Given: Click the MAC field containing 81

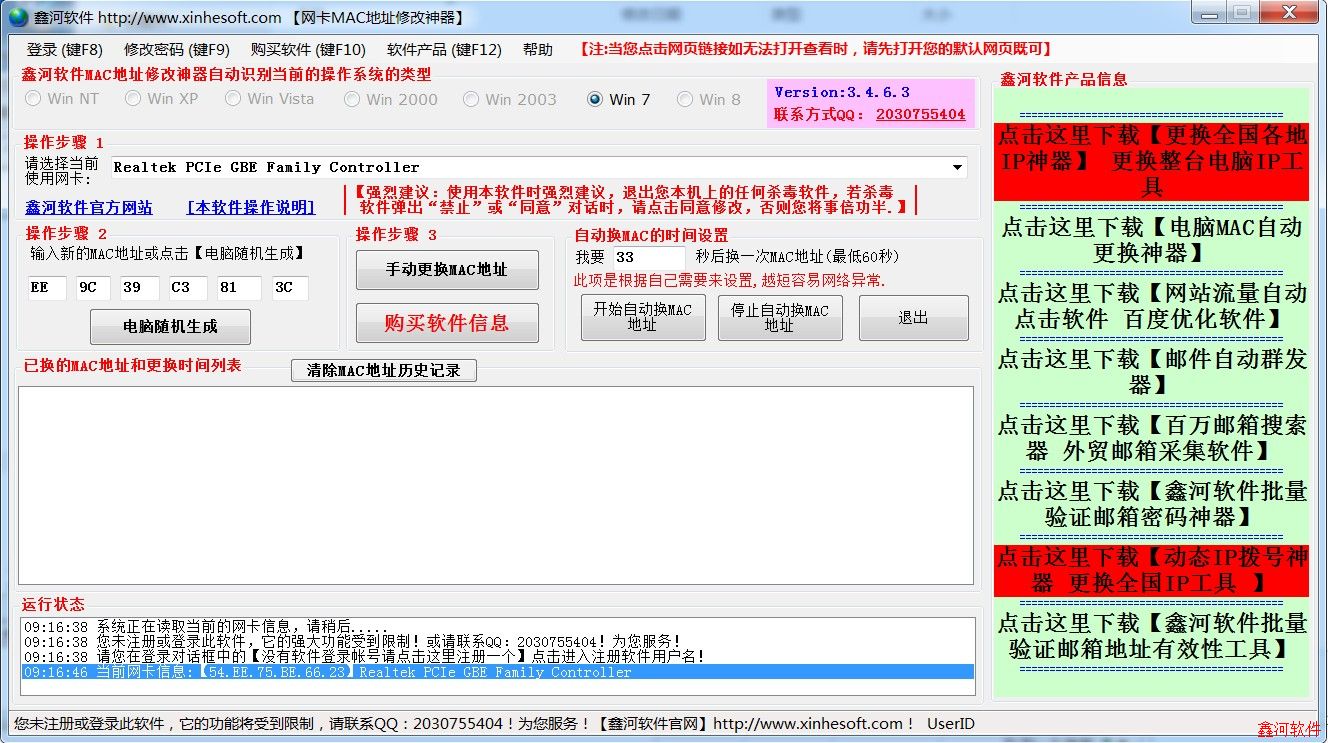Looking at the screenshot, I should [239, 288].
